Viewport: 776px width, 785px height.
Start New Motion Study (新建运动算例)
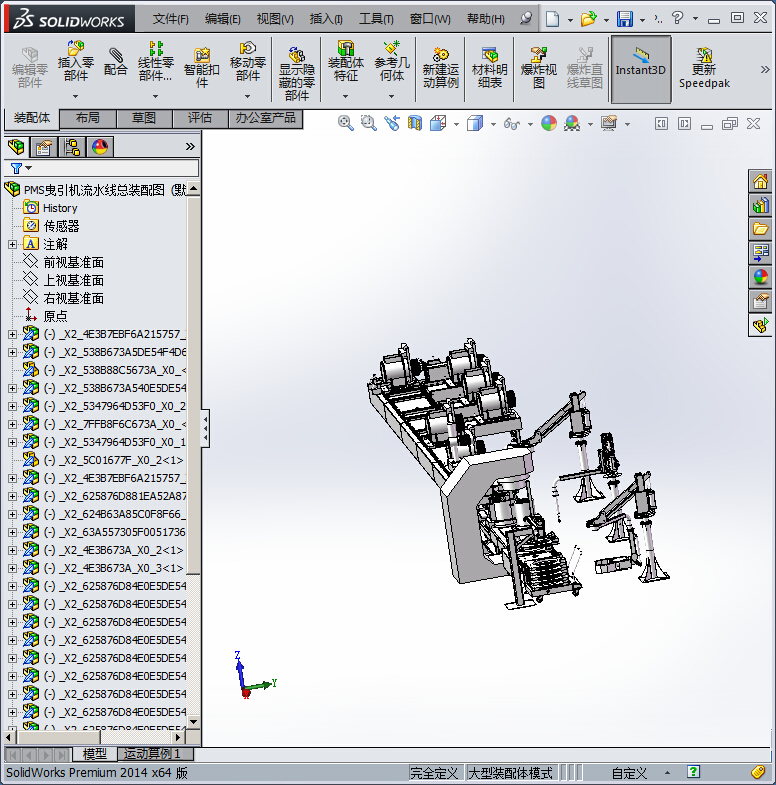[441, 68]
